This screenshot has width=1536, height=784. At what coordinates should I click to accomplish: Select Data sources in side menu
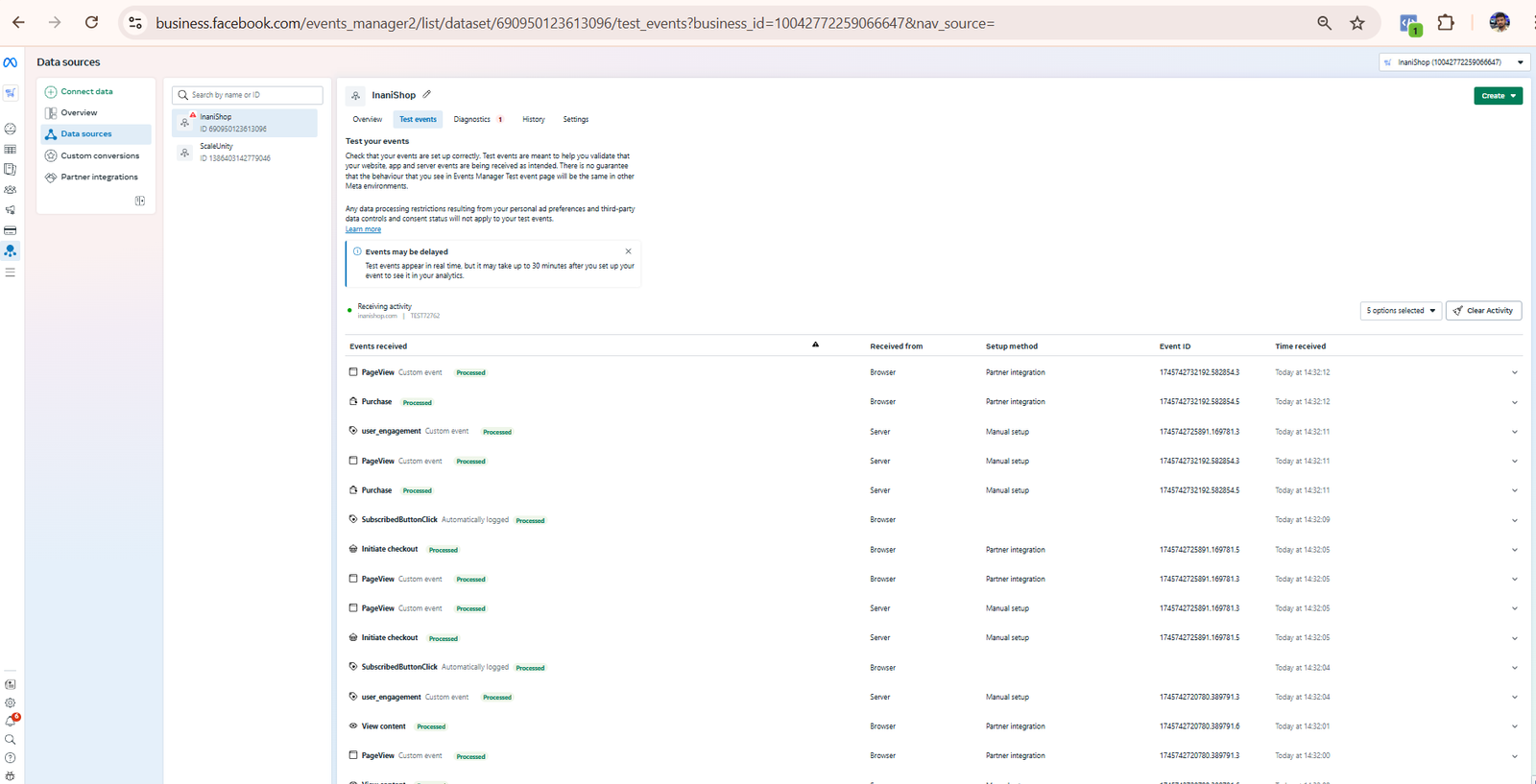pyautogui.click(x=96, y=134)
